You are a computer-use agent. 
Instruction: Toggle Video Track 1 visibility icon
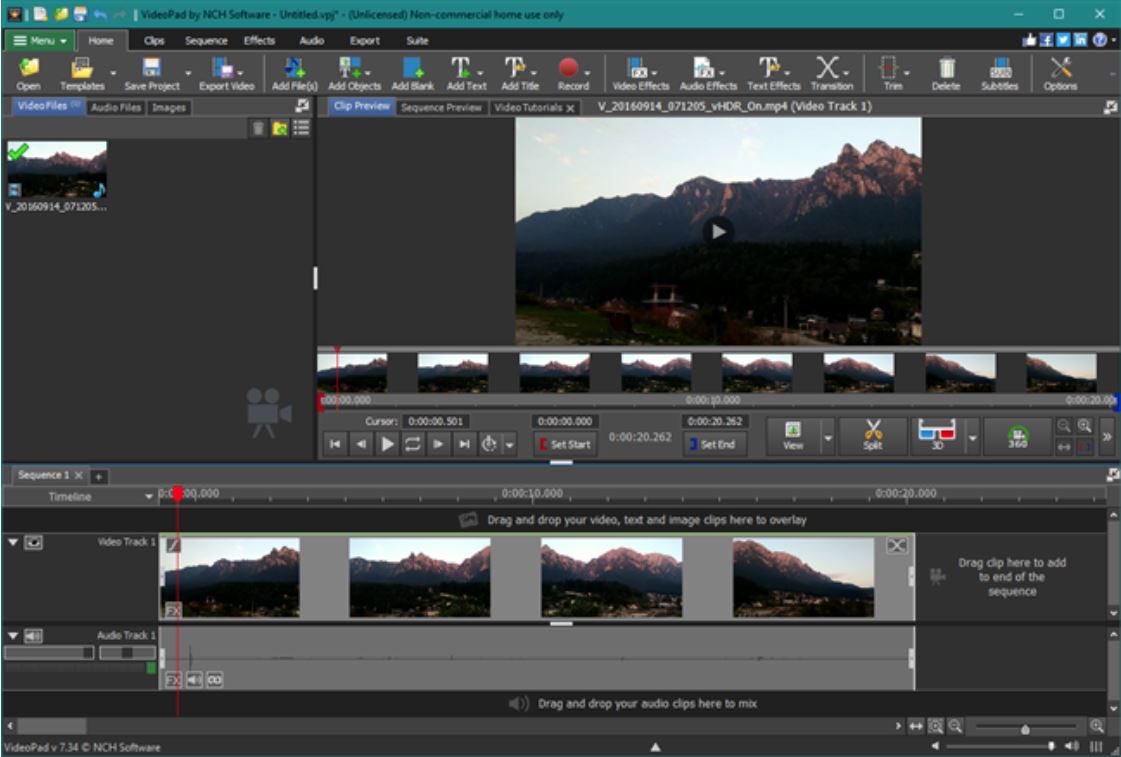tap(33, 543)
